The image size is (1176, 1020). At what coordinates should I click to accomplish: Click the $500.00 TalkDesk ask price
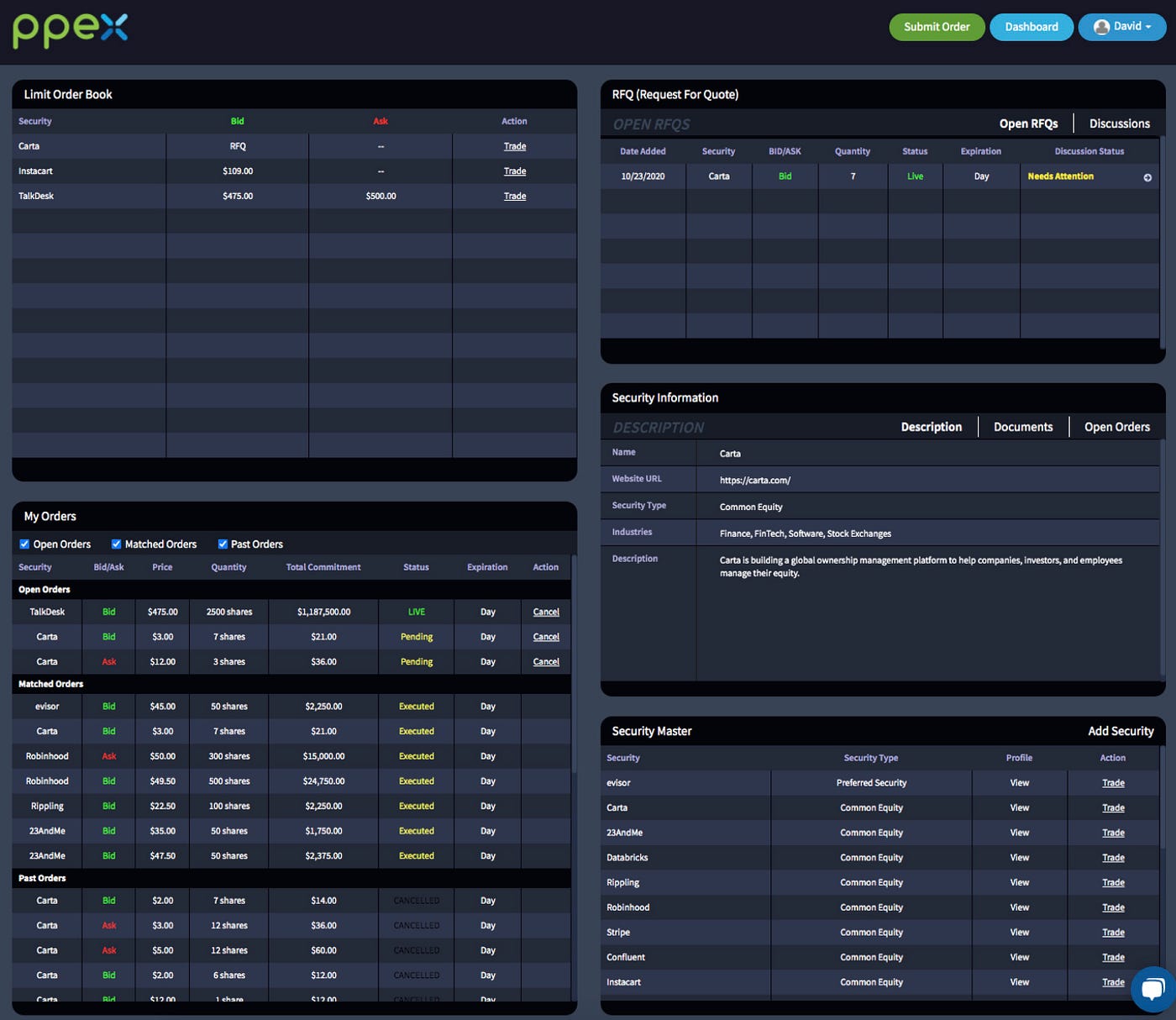coord(381,196)
